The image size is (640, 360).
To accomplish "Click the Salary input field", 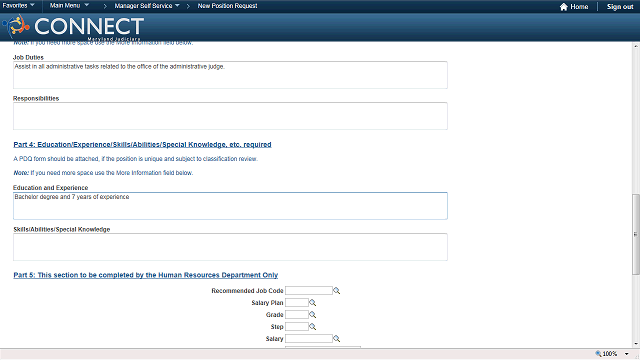I will click(309, 338).
